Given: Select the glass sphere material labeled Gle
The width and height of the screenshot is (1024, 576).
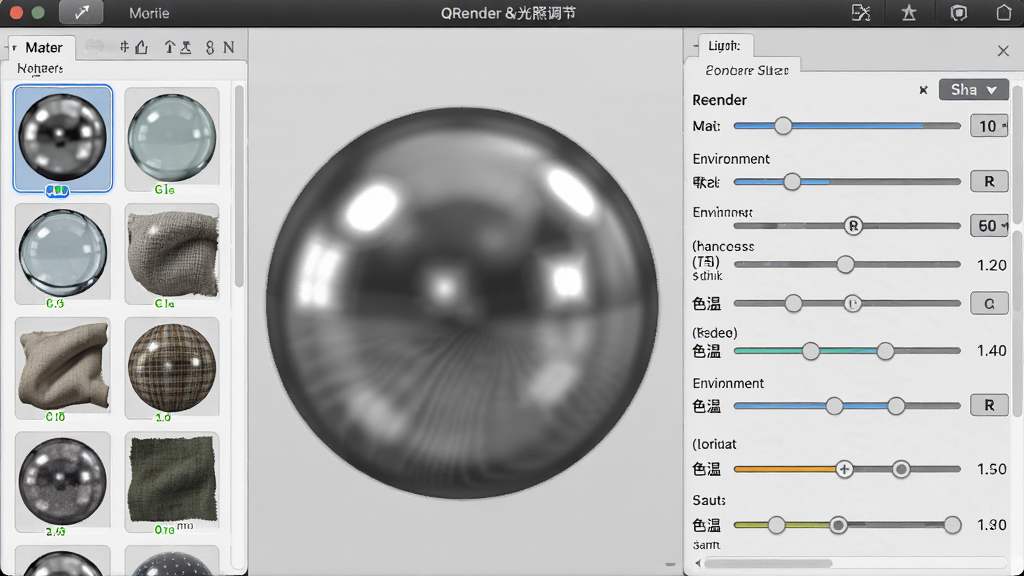Looking at the screenshot, I should point(172,138).
